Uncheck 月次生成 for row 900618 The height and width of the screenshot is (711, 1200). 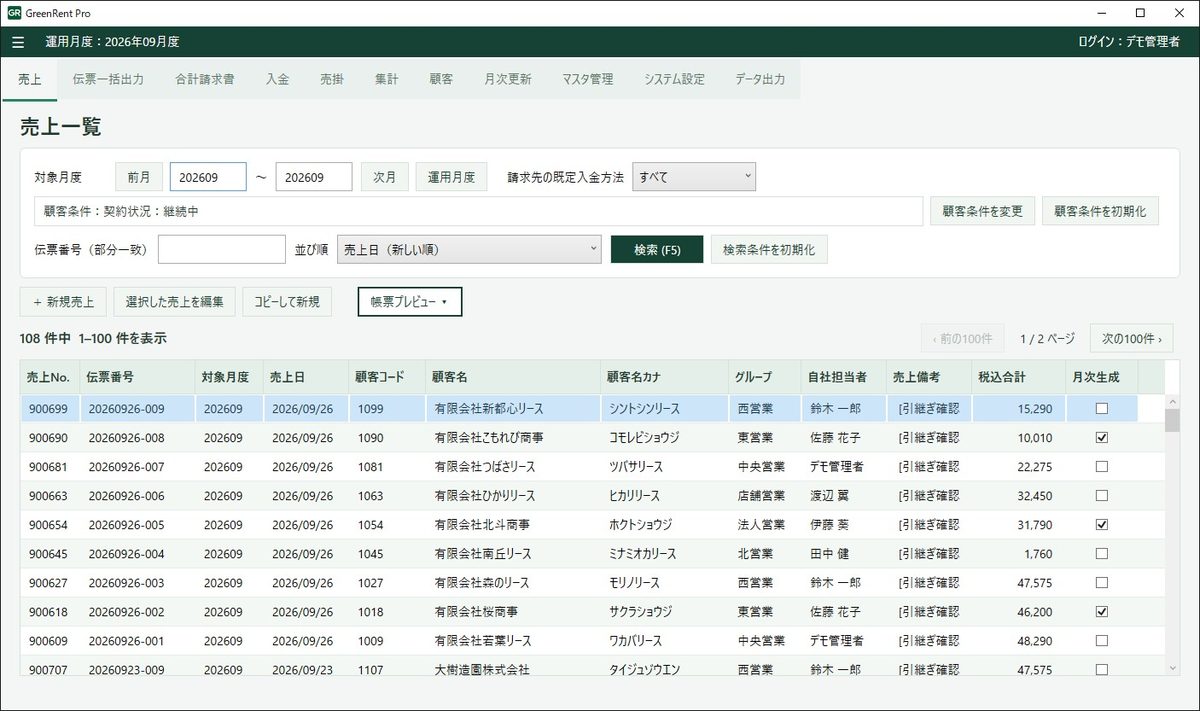tap(1102, 611)
